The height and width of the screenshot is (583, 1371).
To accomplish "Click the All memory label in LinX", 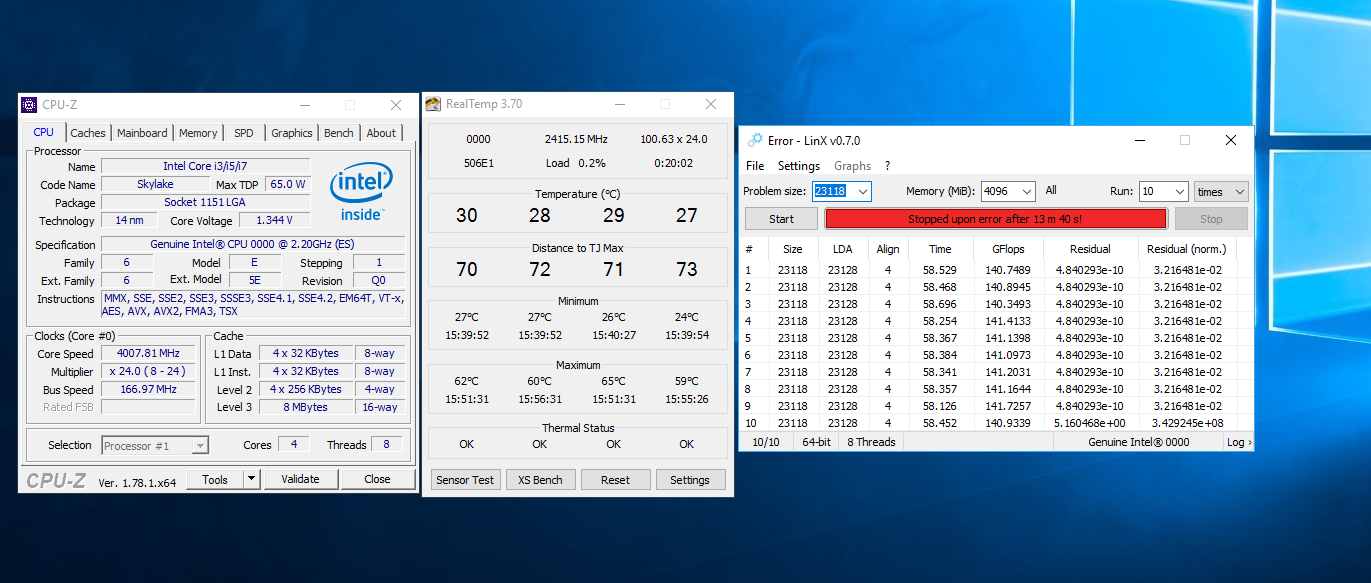I will tap(1051, 191).
